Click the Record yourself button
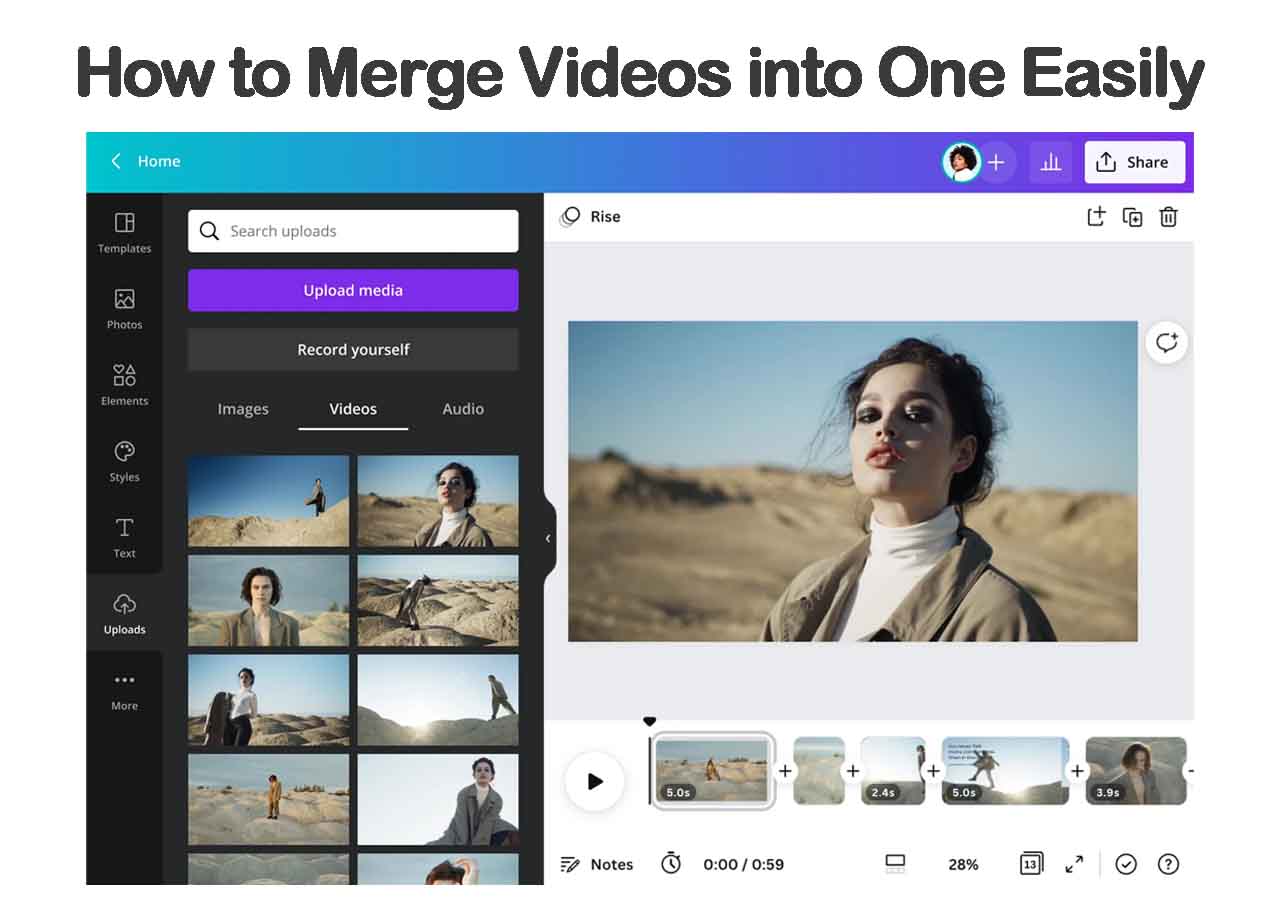Viewport: 1280px width, 900px height. (x=353, y=350)
